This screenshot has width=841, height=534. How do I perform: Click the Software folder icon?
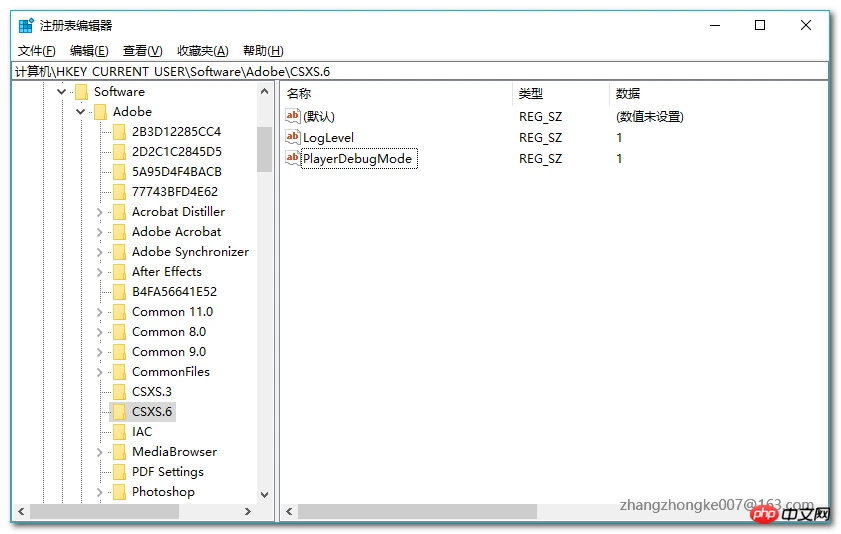point(82,92)
